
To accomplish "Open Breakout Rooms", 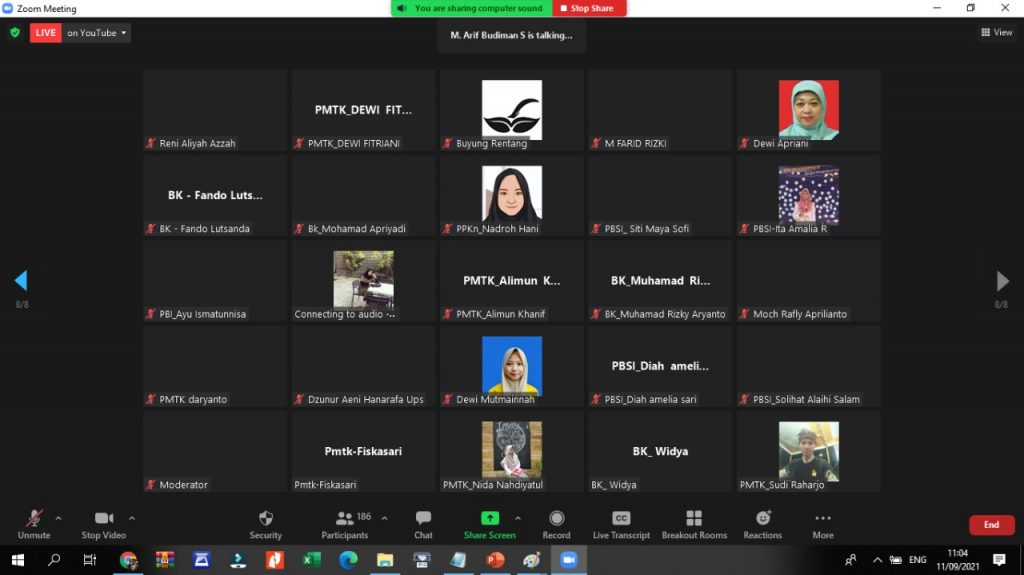I will pos(694,519).
